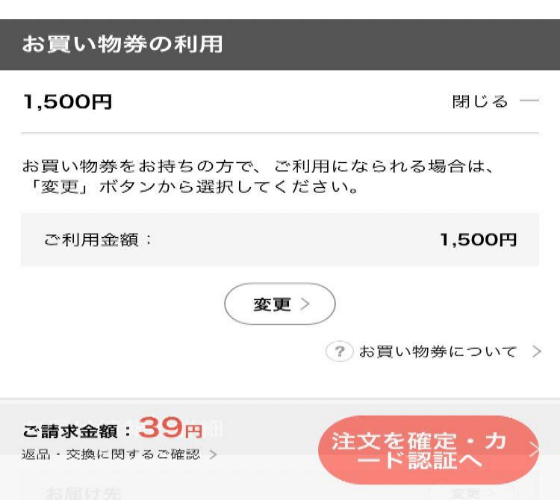560x500 pixels.
Task: Click the ご利用金額 label text
Action: (98, 240)
